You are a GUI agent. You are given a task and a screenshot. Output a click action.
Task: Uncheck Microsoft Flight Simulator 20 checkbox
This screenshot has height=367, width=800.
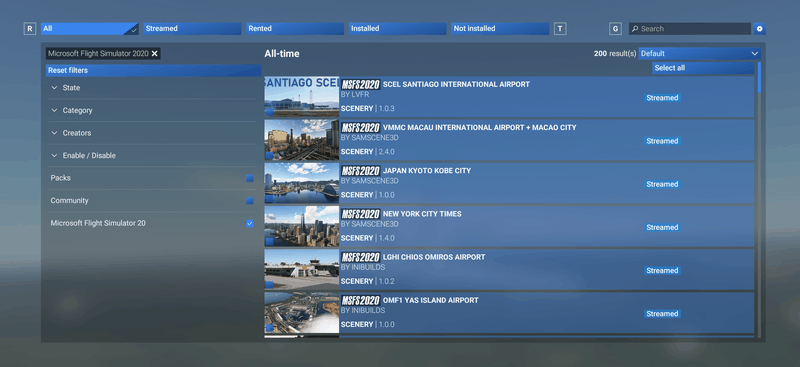click(249, 223)
